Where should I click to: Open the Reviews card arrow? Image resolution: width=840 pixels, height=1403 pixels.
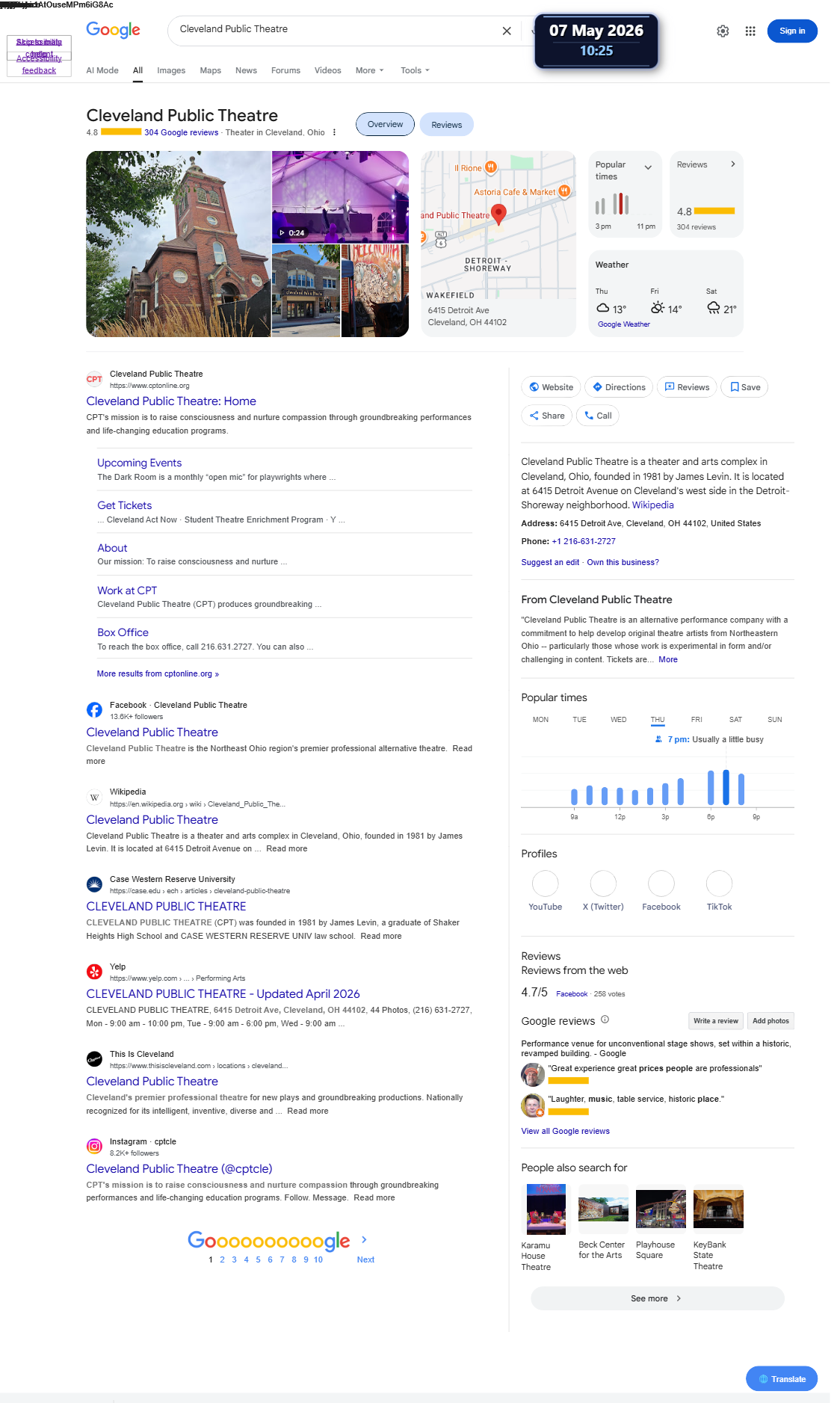point(732,164)
